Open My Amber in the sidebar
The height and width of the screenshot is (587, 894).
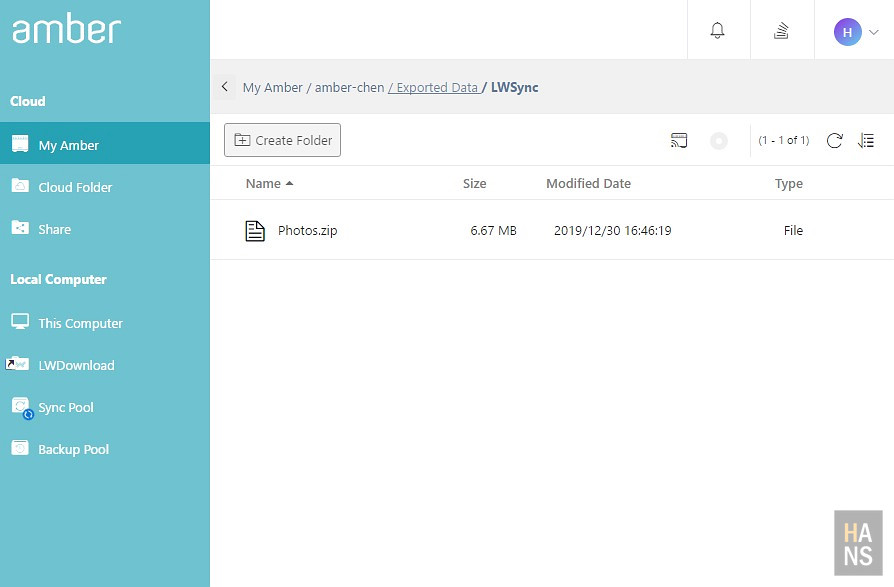point(105,143)
